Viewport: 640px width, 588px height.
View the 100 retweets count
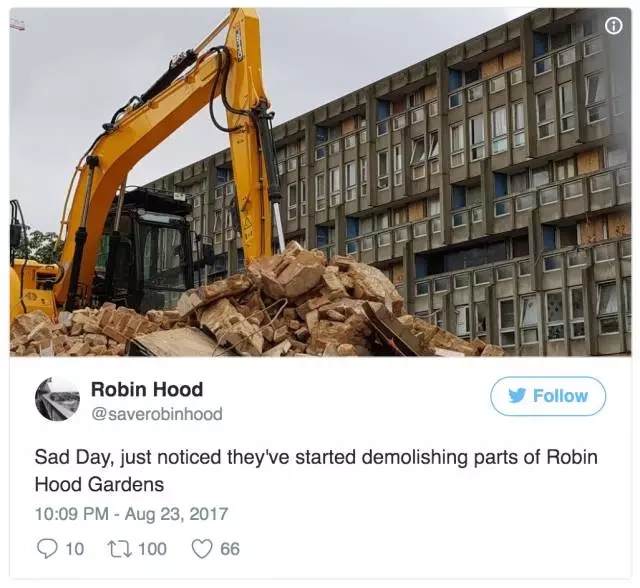coord(152,549)
